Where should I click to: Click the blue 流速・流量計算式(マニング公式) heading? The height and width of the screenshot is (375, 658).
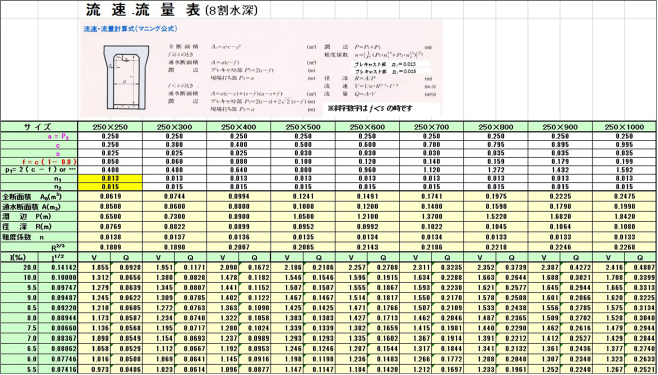click(131, 29)
